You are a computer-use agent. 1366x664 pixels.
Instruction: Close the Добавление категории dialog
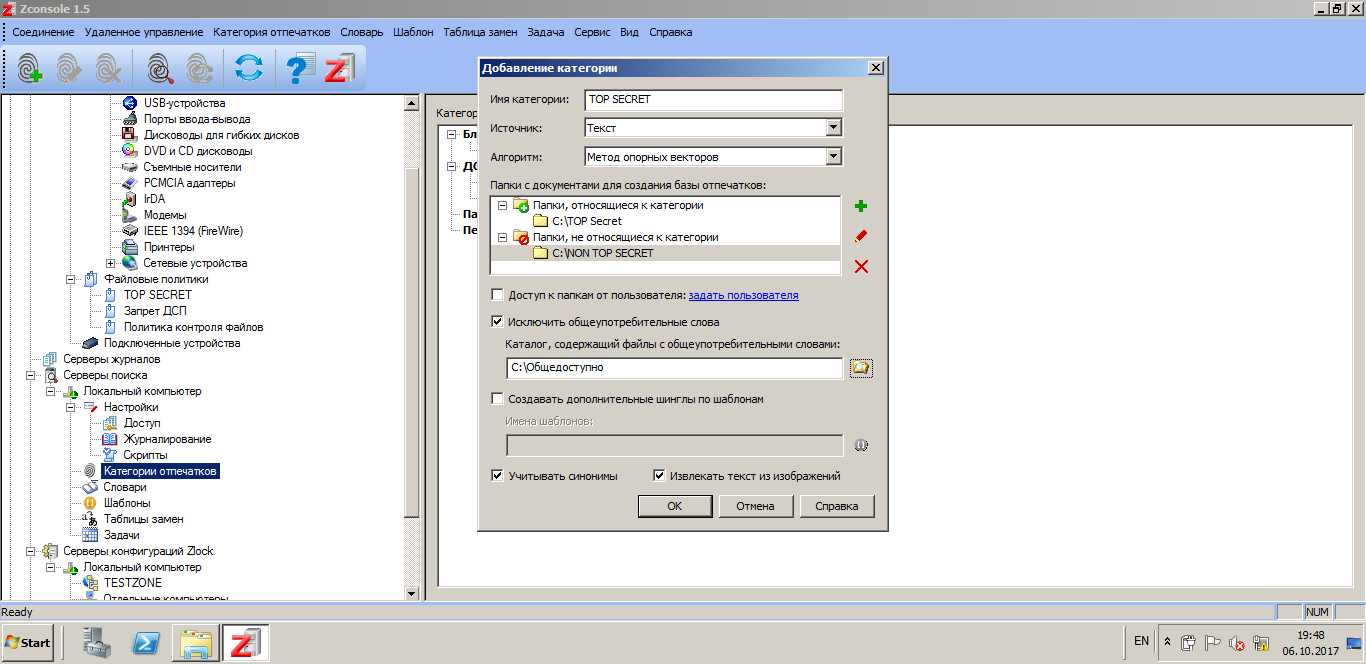click(876, 68)
